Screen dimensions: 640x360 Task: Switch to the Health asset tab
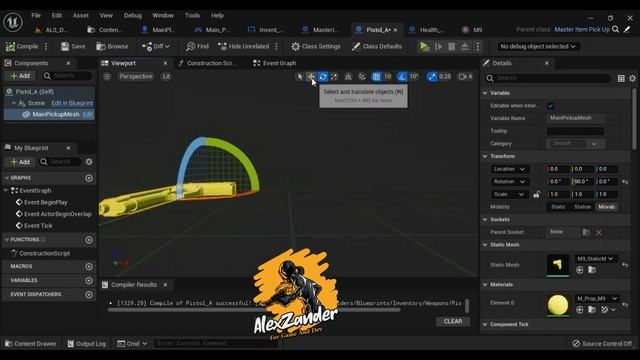[427, 30]
